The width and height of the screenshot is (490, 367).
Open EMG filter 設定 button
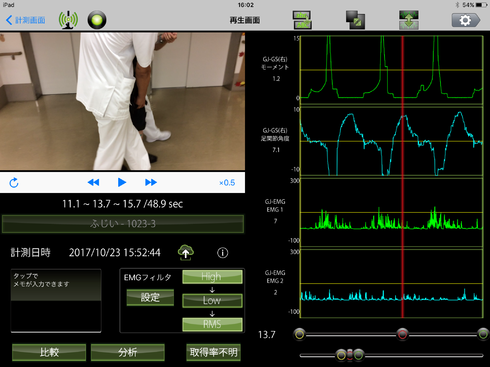150,297
